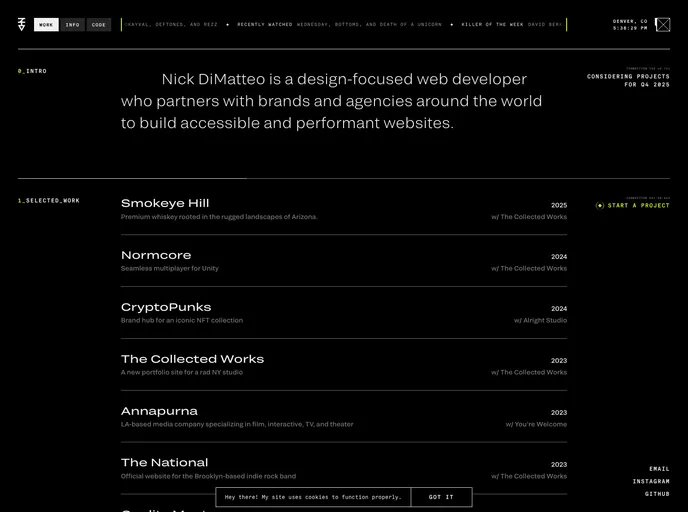Open the Instagram link
This screenshot has width=688, height=512.
pos(651,482)
